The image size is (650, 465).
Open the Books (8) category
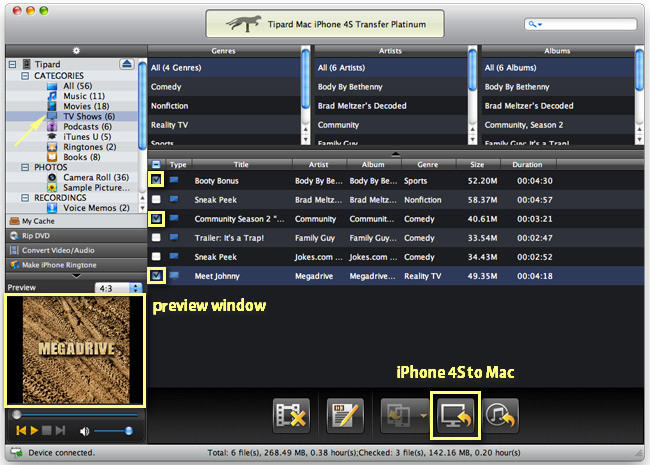[81, 157]
